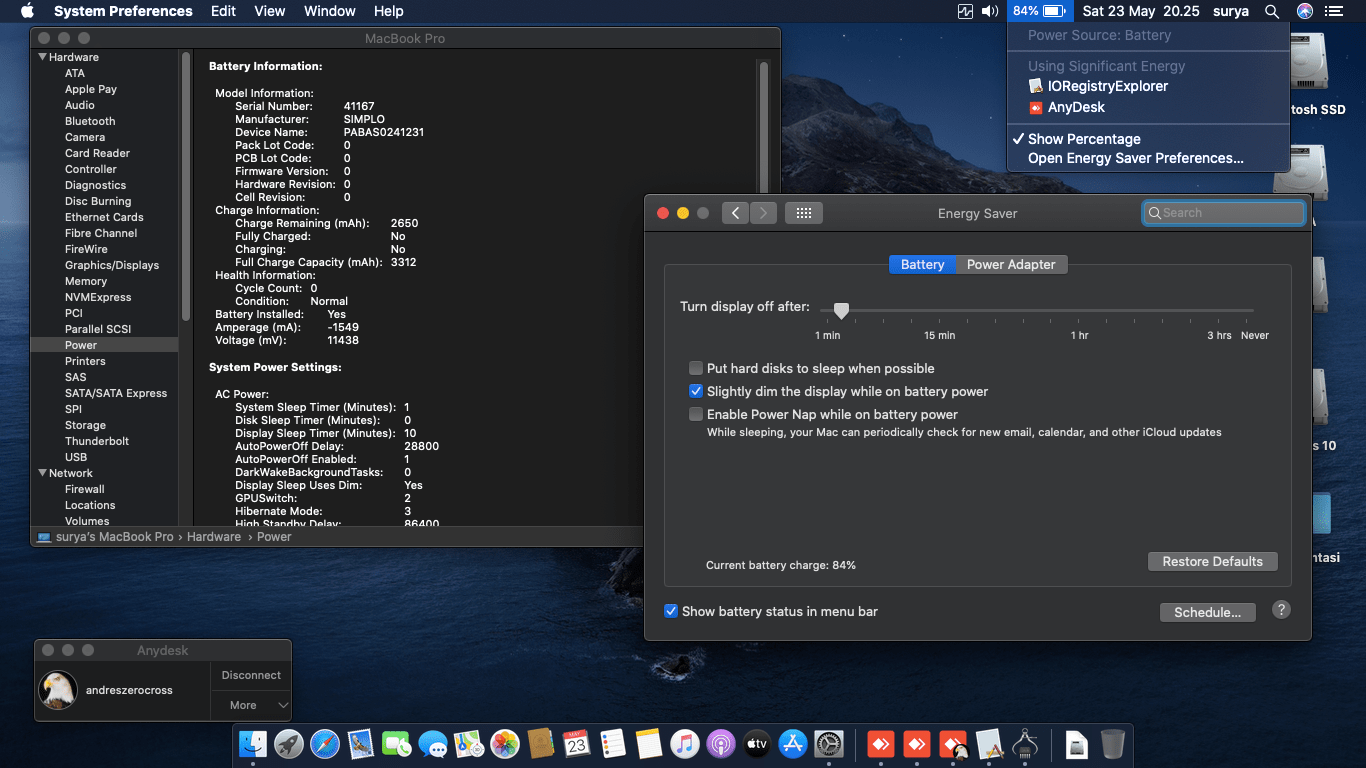Click the Restore Defaults button
The image size is (1366, 768).
coord(1212,561)
